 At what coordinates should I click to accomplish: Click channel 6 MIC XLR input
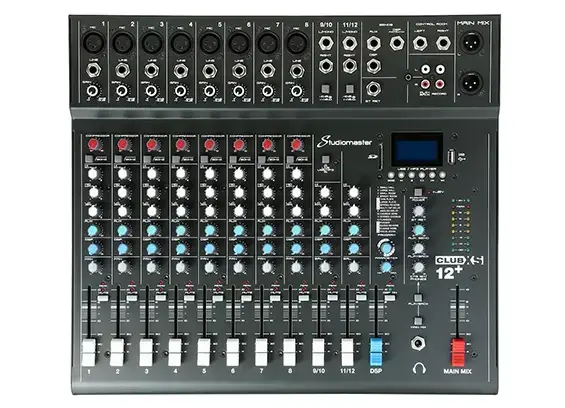(239, 43)
